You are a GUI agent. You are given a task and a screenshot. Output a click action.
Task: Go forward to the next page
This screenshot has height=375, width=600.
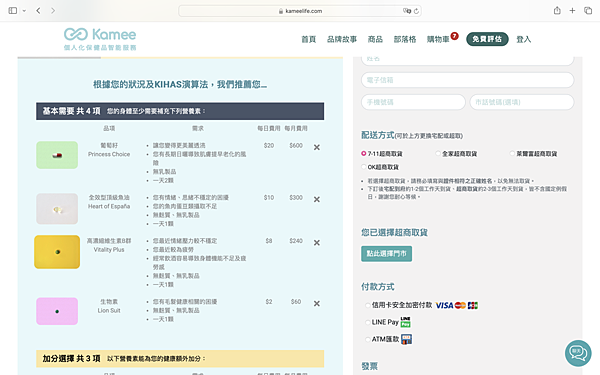(53, 10)
